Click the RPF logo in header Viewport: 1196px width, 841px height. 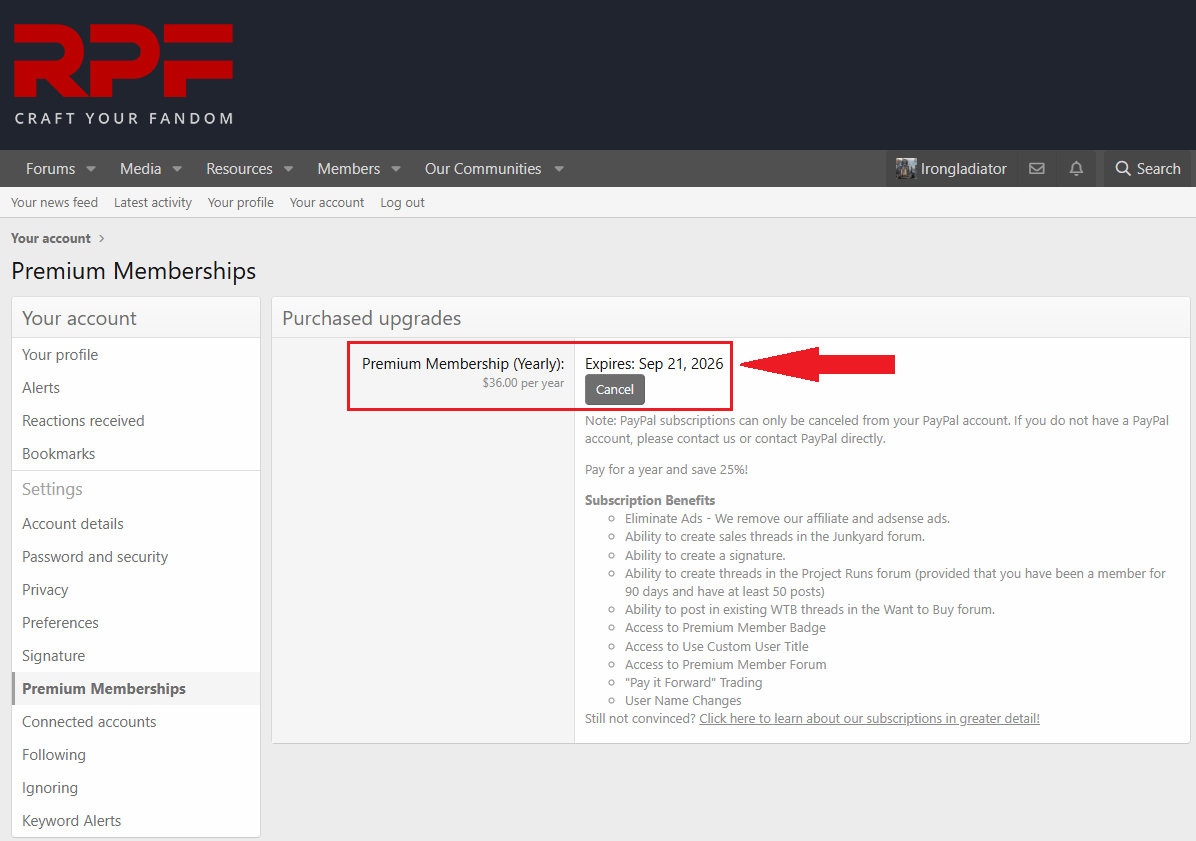[x=123, y=74]
